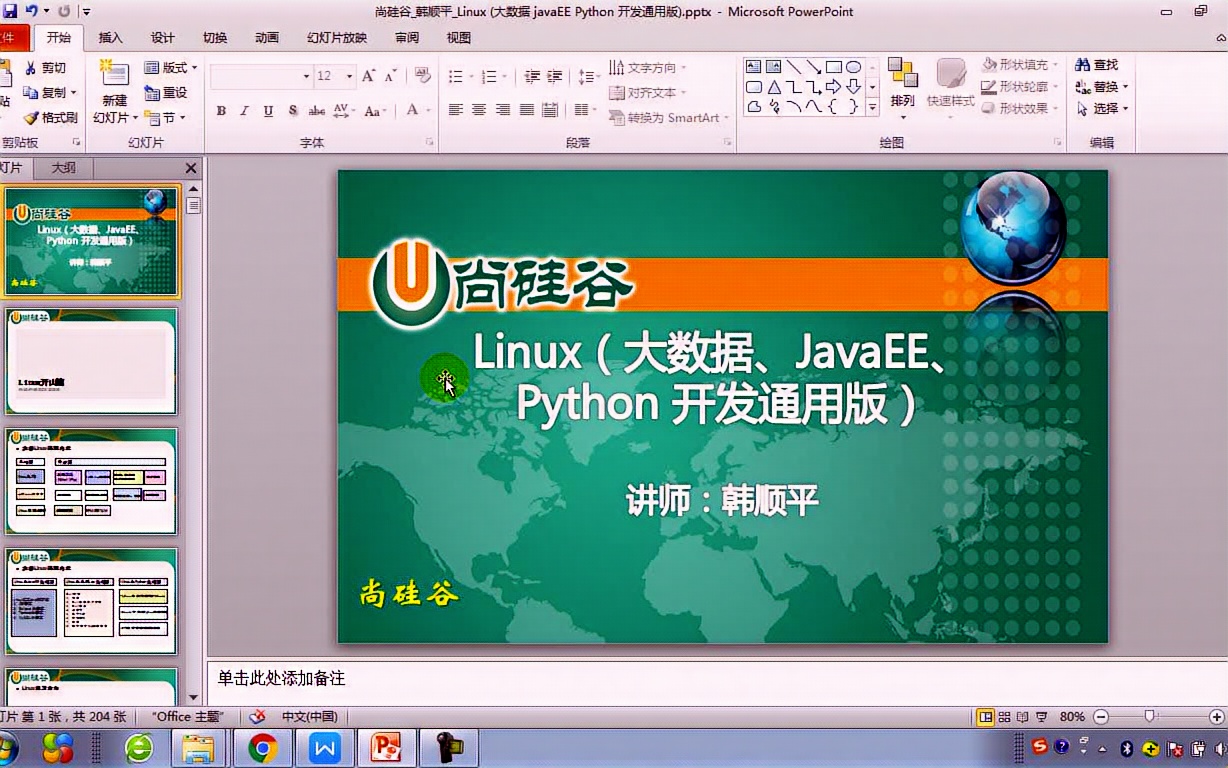Select the rectangle shape tool
Screen dimensions: 1228x768
coord(834,66)
